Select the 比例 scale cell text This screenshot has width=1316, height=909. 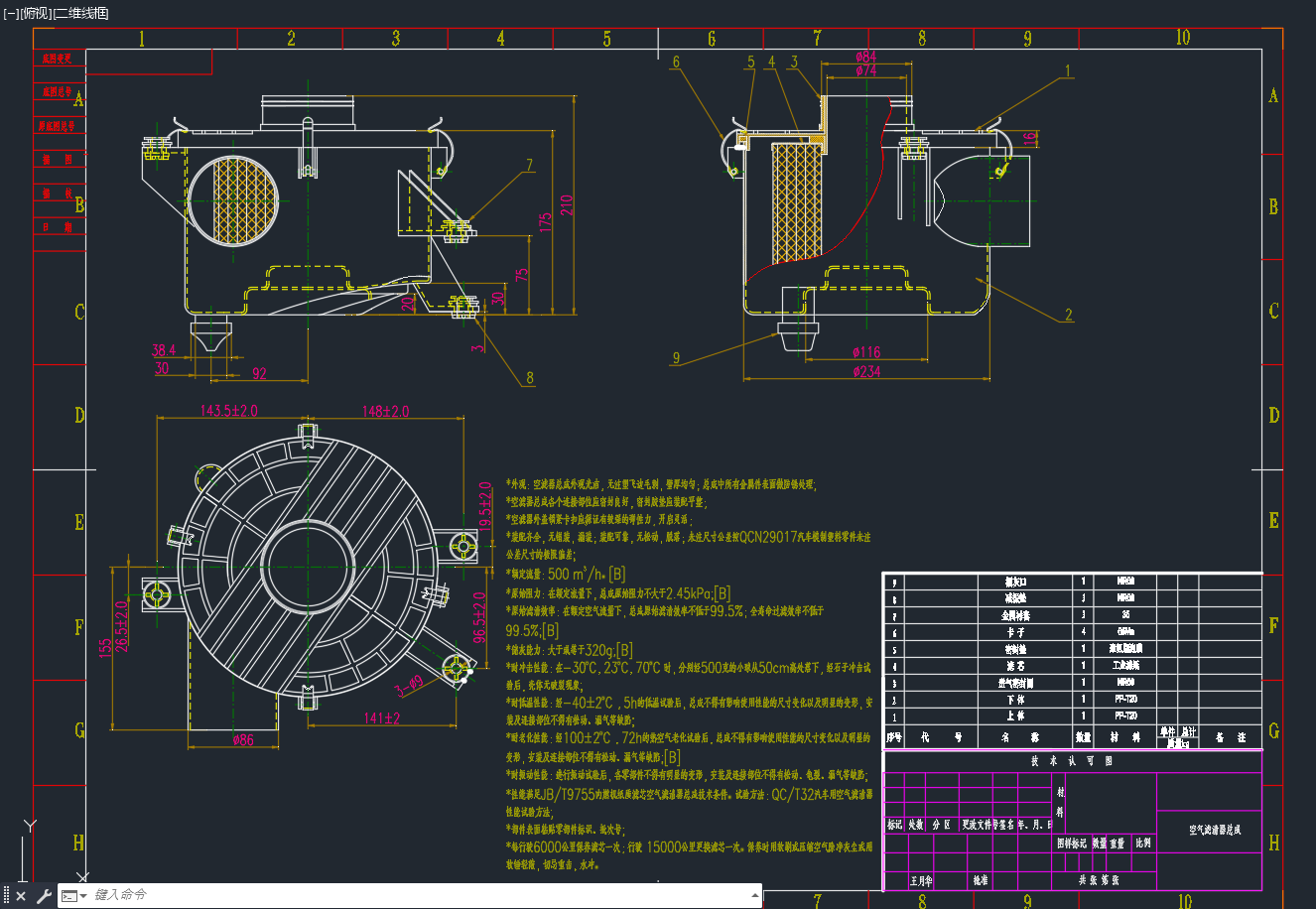click(x=1143, y=844)
